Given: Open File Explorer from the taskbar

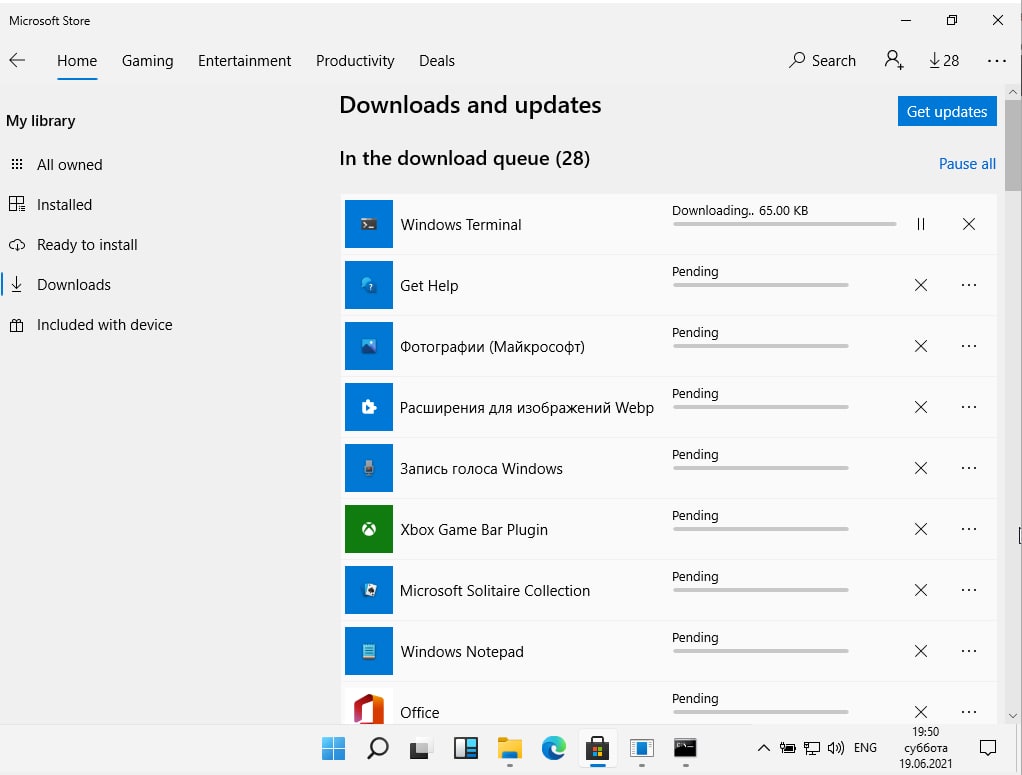Looking at the screenshot, I should click(x=510, y=748).
